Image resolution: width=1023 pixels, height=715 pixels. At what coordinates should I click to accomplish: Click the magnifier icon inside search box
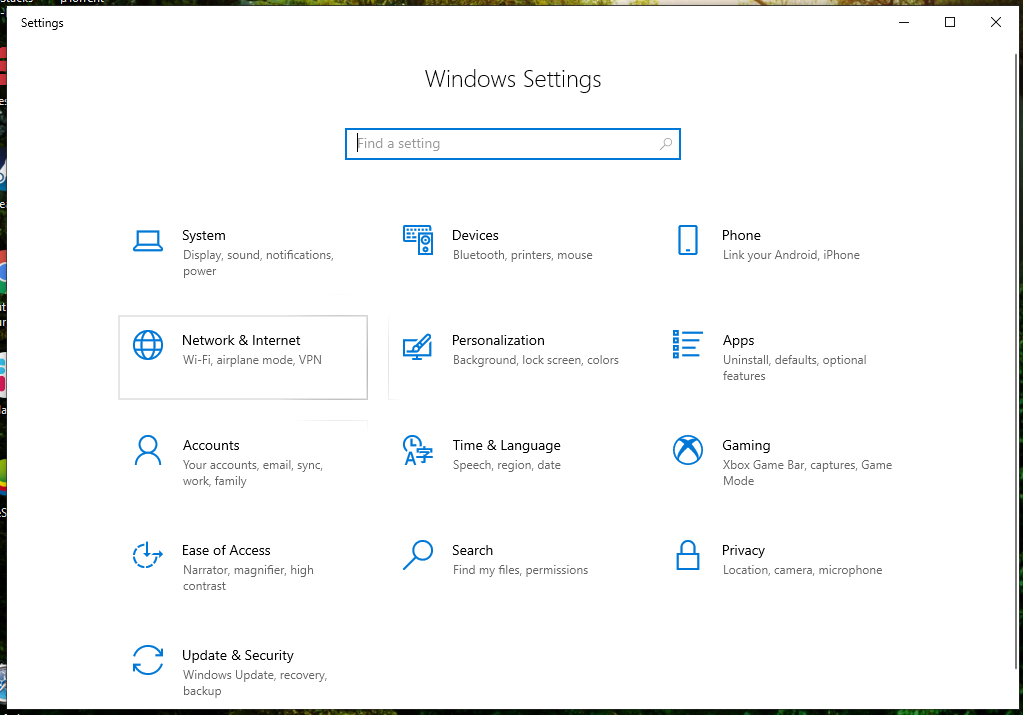click(665, 144)
